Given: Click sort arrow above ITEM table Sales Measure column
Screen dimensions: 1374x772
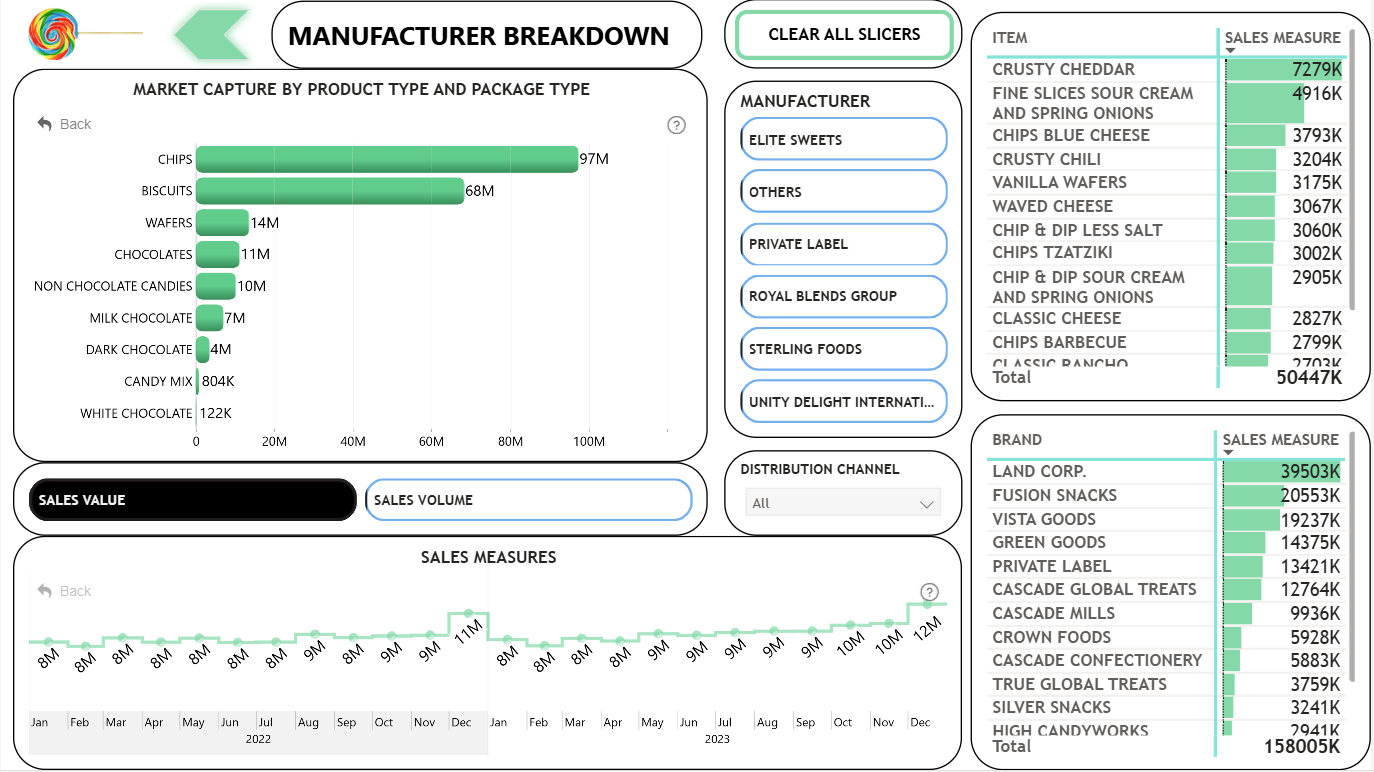Looking at the screenshot, I should click(x=1231, y=51).
